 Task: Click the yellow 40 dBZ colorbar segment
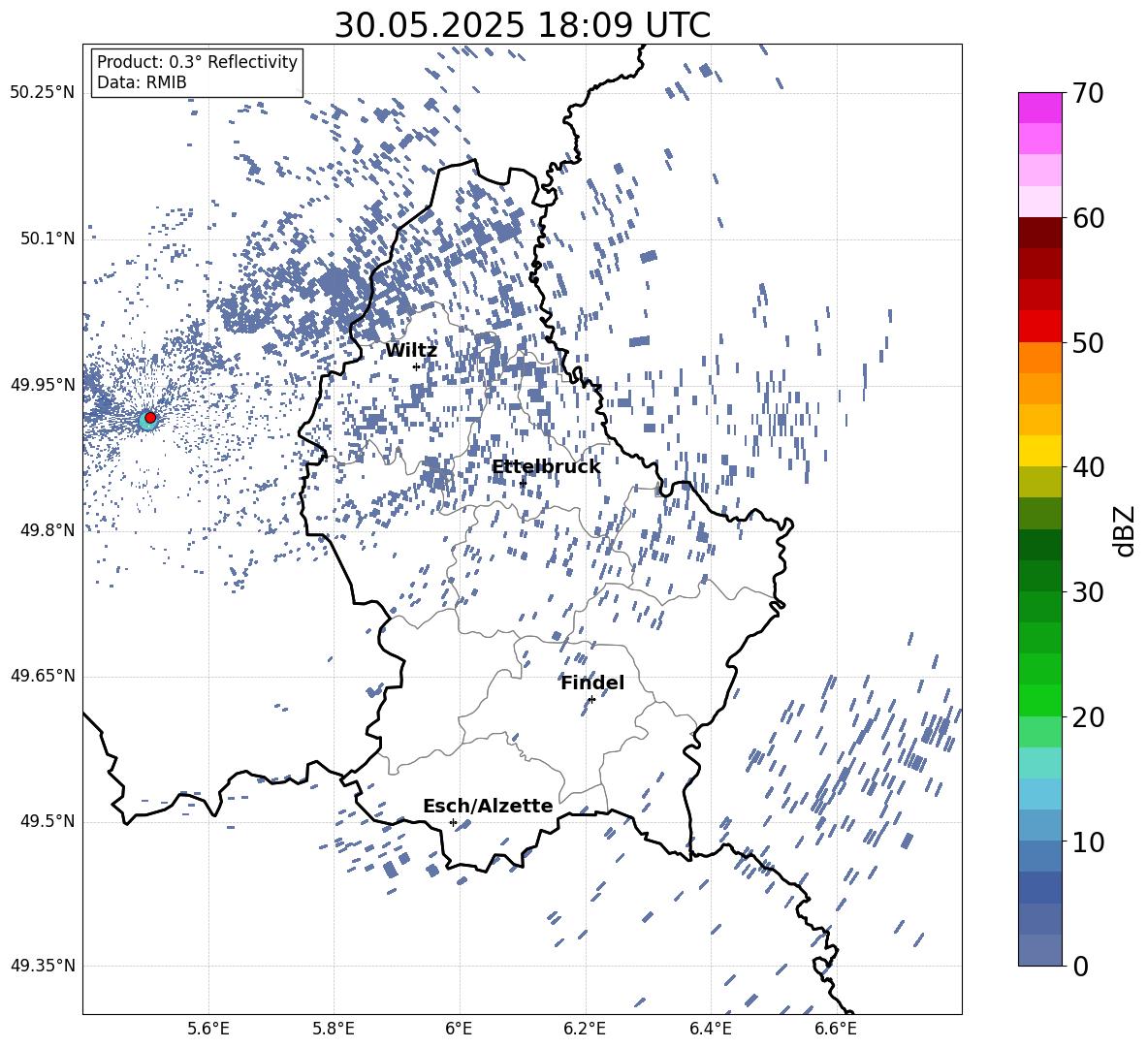(x=1039, y=451)
